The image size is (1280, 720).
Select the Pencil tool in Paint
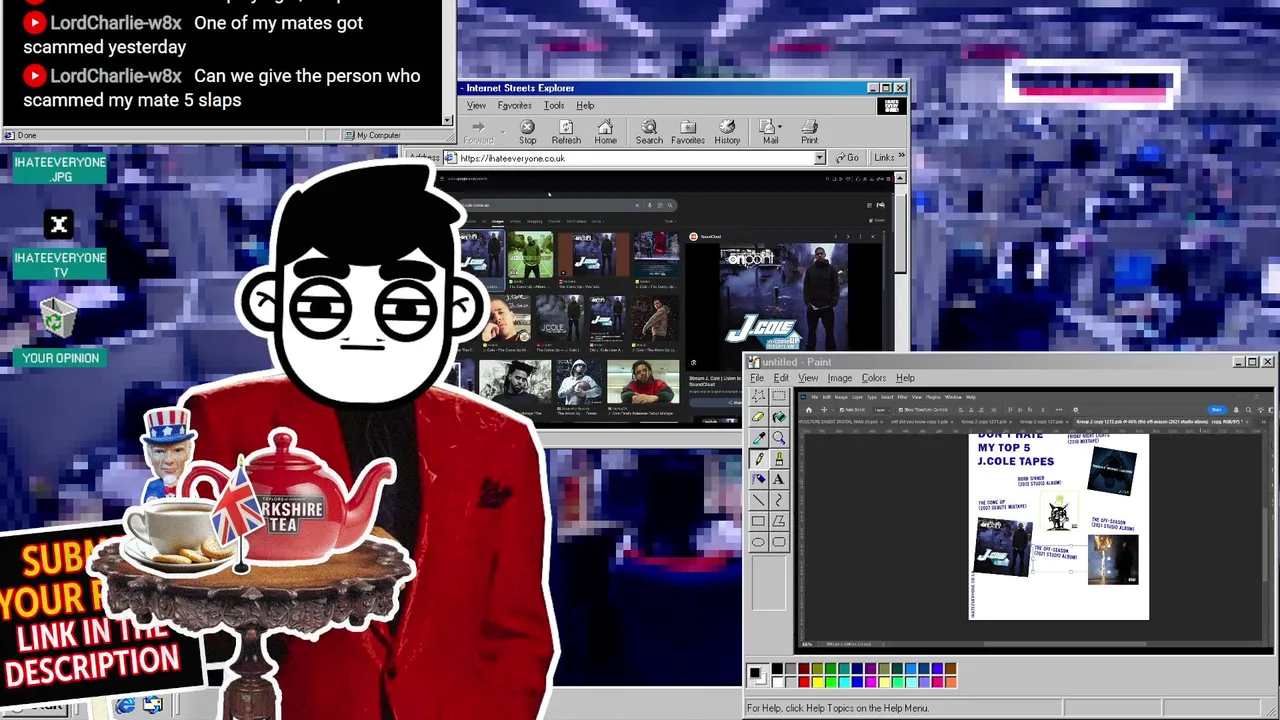point(759,459)
